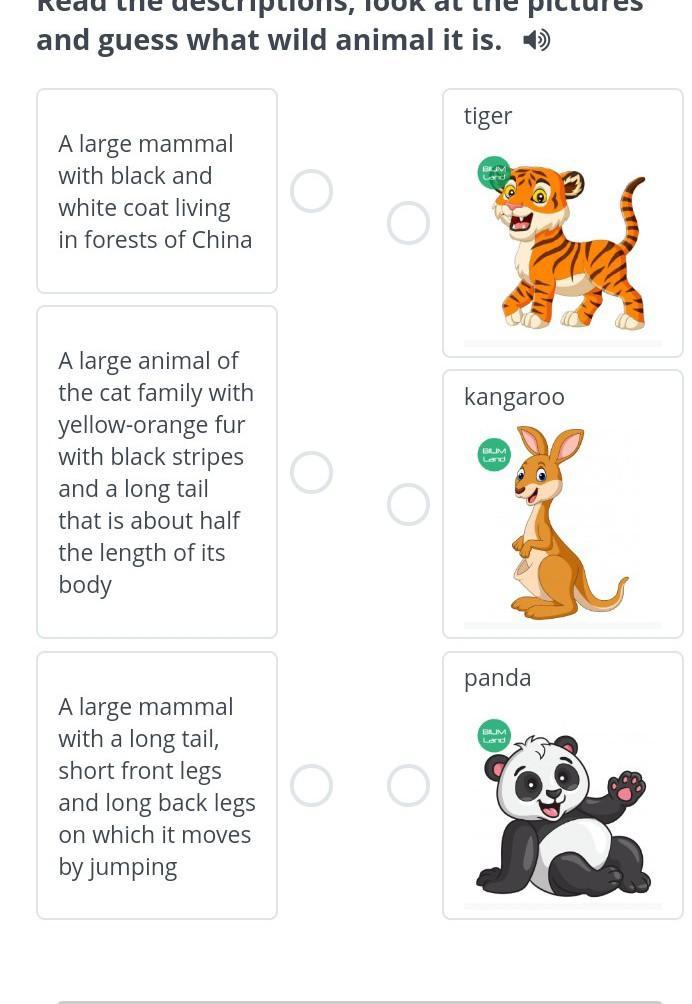The image size is (692, 1004).
Task: Click the BilimLand logo on the kangaroo picture
Action: point(494,454)
